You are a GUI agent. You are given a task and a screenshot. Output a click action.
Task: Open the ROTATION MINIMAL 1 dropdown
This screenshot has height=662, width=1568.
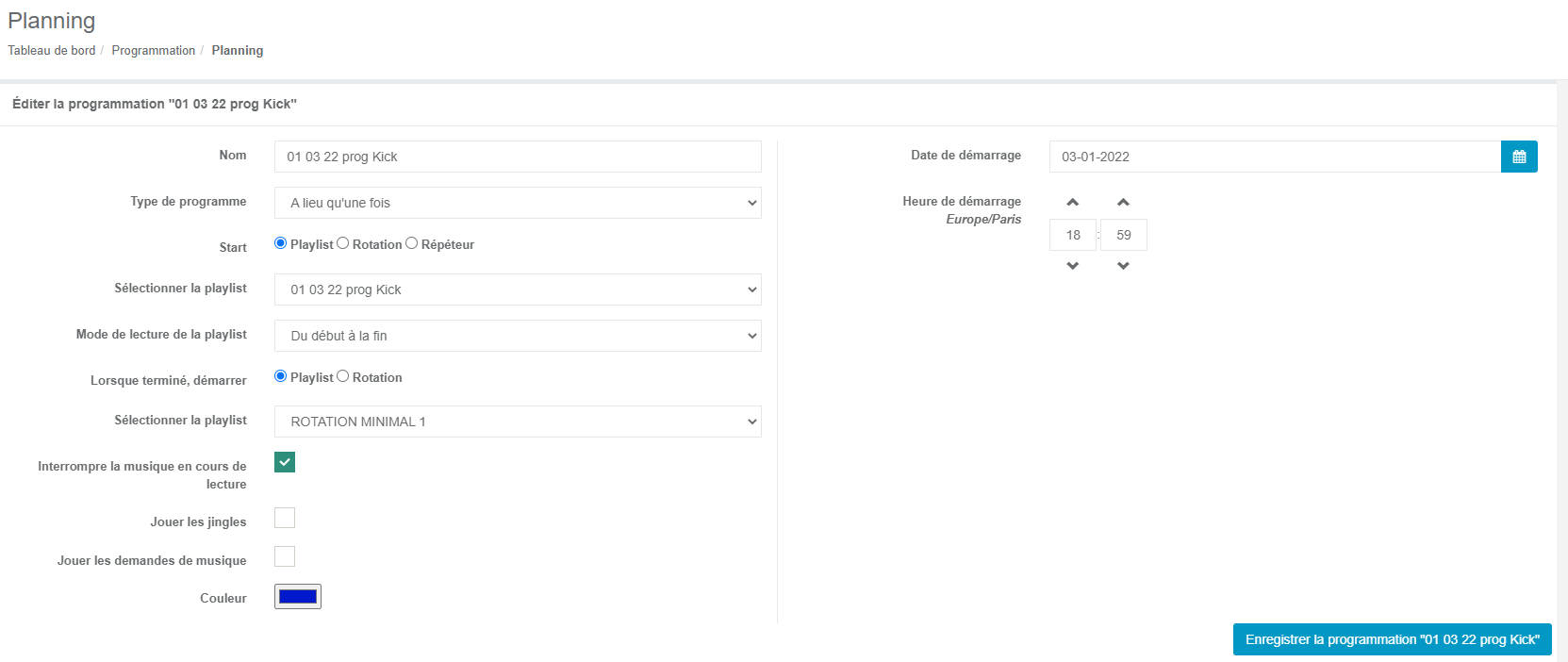click(x=518, y=422)
